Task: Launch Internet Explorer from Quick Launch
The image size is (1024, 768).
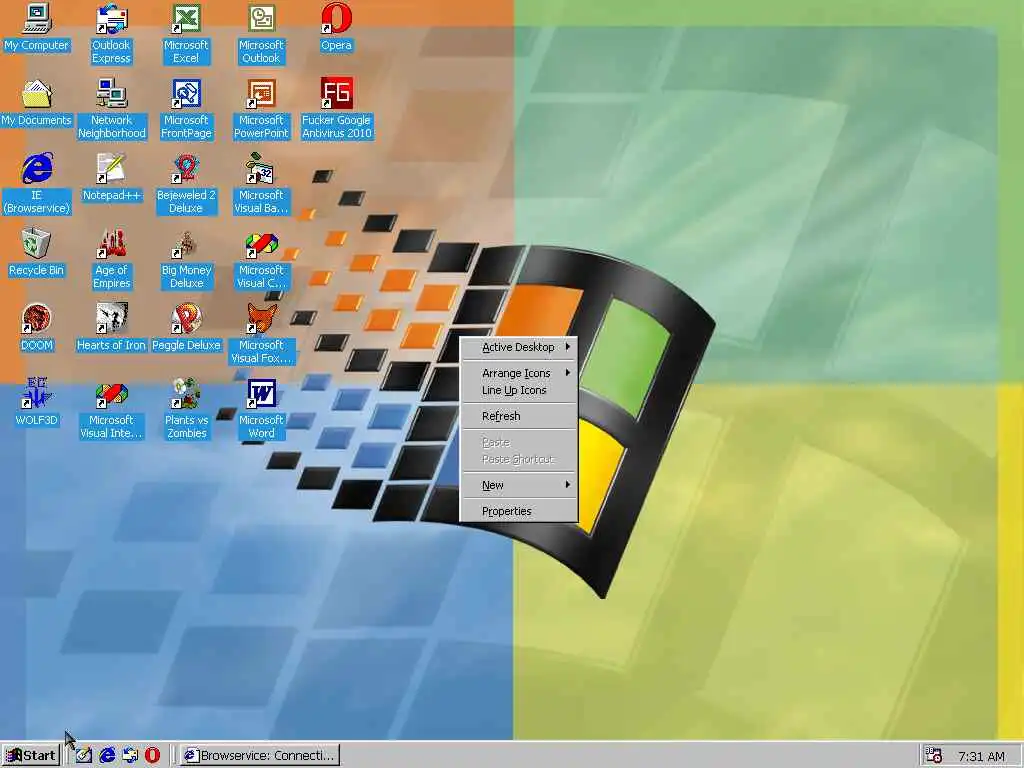Action: 107,756
